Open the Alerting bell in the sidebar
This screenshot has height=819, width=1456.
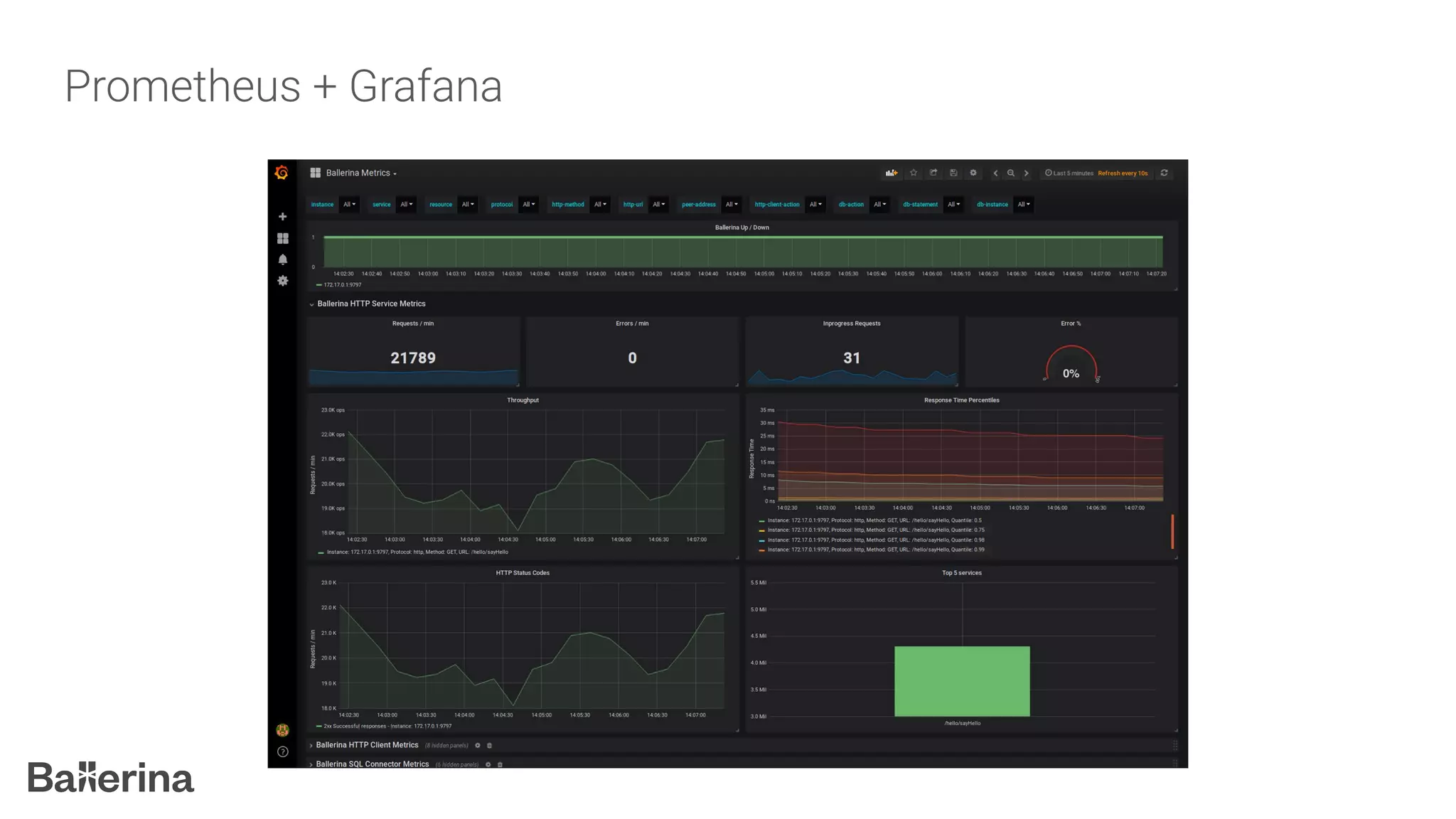click(282, 259)
